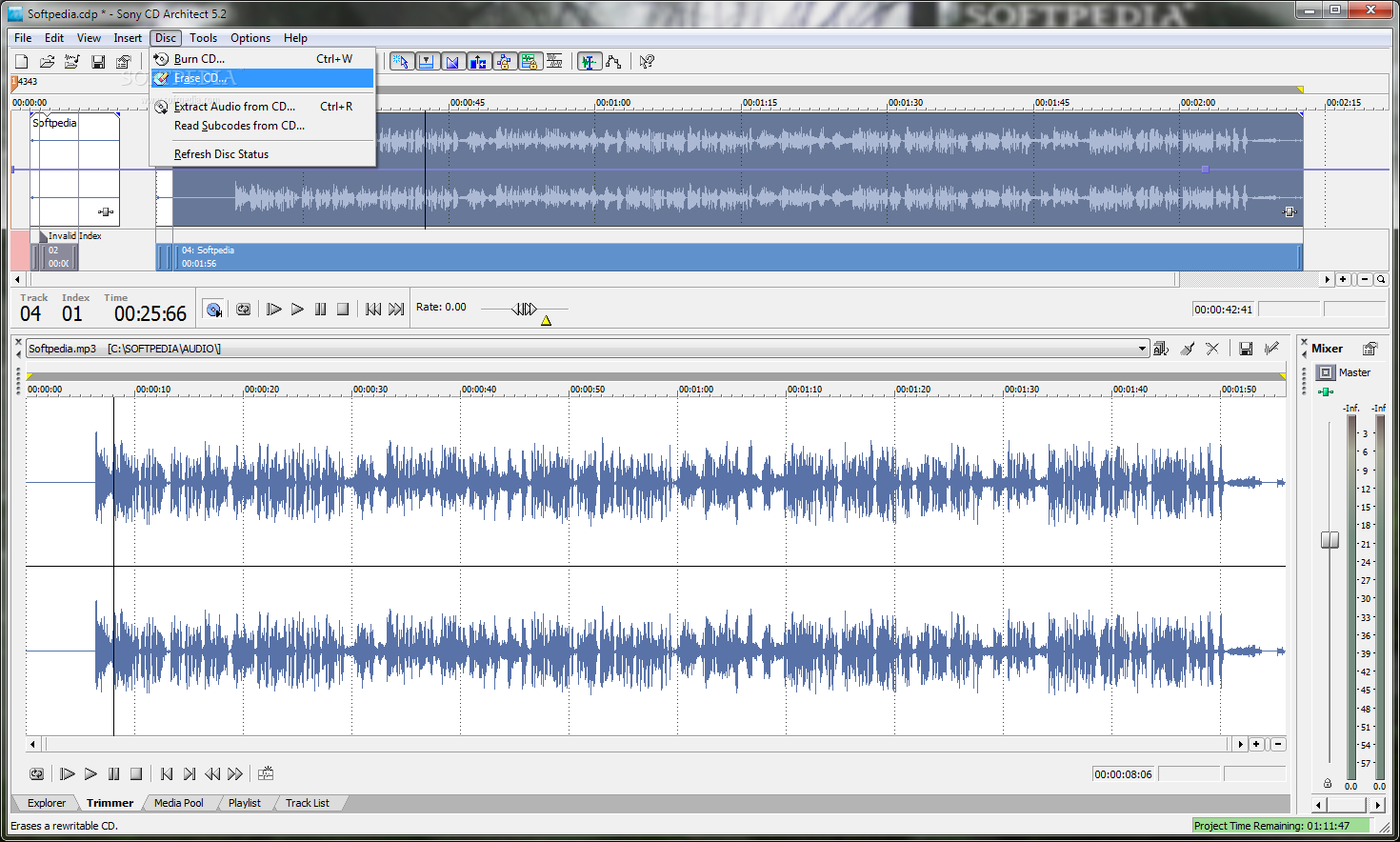Pause playback in main transport
Screen dimensions: 1400x842
pyautogui.click(x=320, y=310)
